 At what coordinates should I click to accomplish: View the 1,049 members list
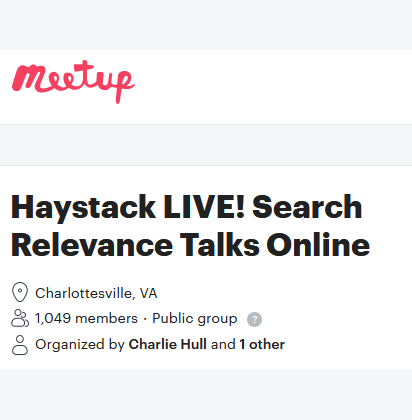(x=86, y=318)
